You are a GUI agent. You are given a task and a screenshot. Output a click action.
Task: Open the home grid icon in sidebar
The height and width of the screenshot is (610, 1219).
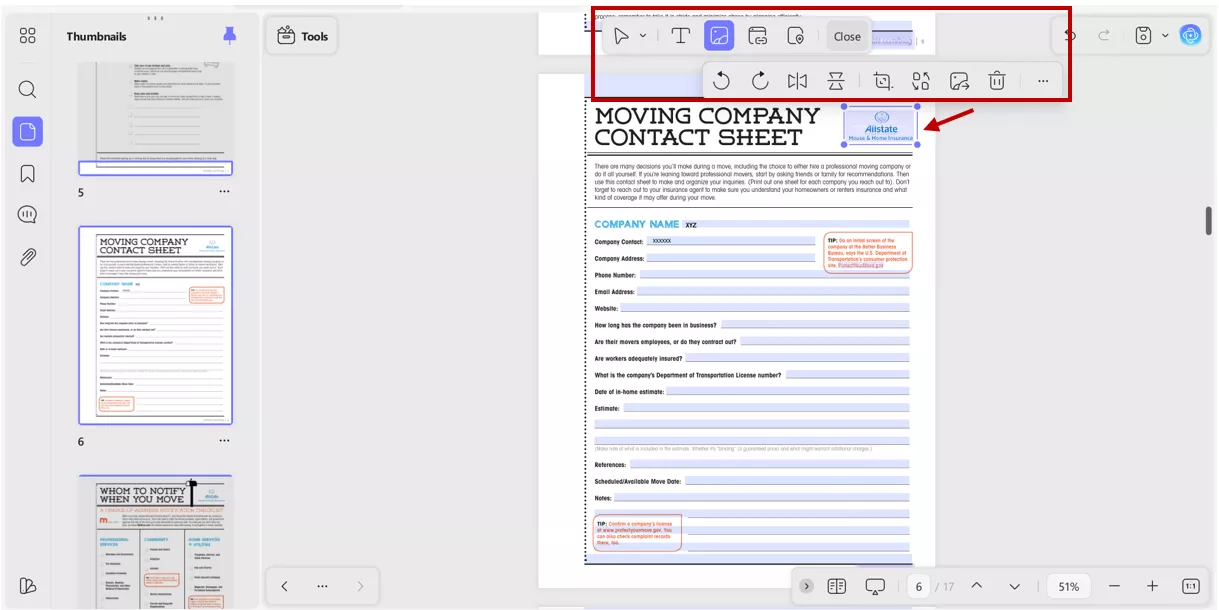click(28, 36)
